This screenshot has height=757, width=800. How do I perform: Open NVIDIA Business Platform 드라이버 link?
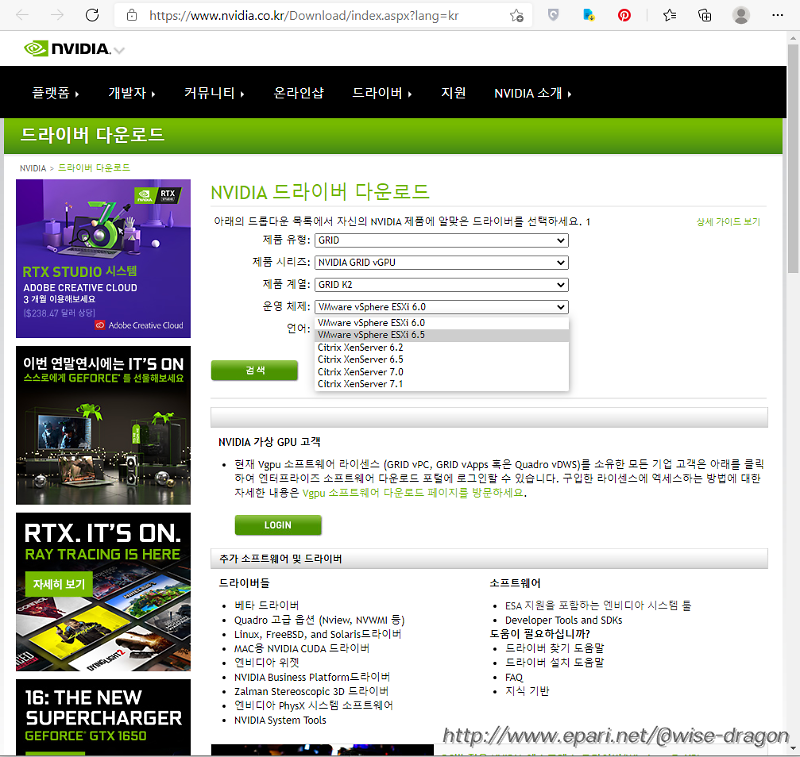[x=312, y=677]
